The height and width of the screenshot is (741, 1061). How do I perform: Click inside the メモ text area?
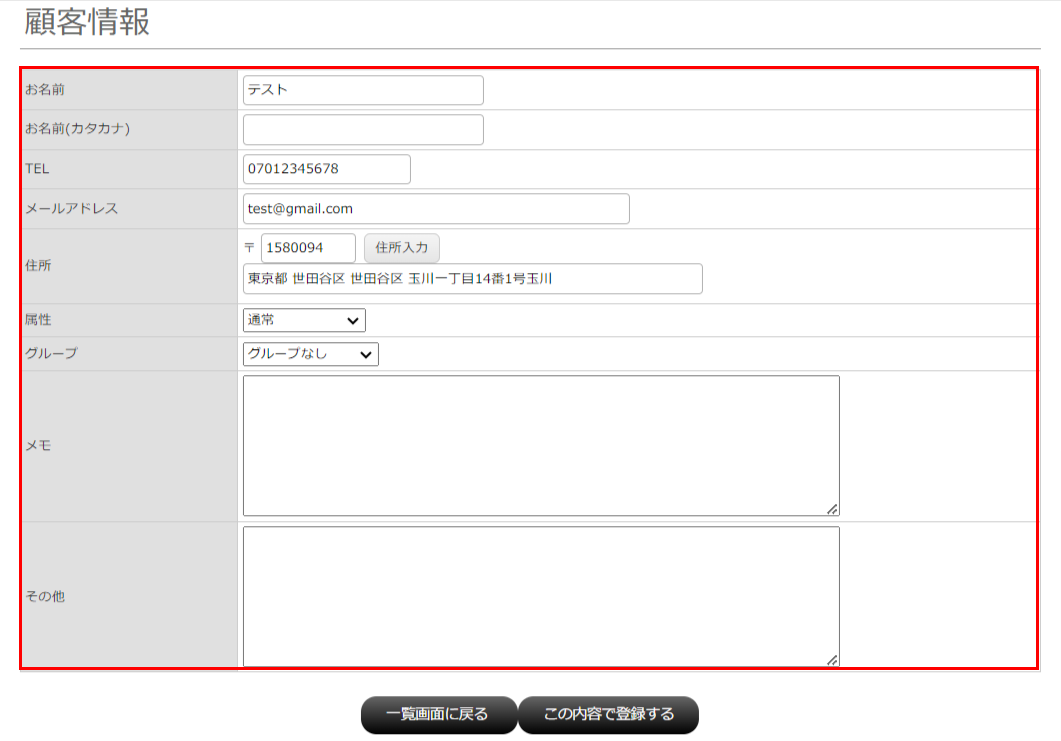click(540, 446)
